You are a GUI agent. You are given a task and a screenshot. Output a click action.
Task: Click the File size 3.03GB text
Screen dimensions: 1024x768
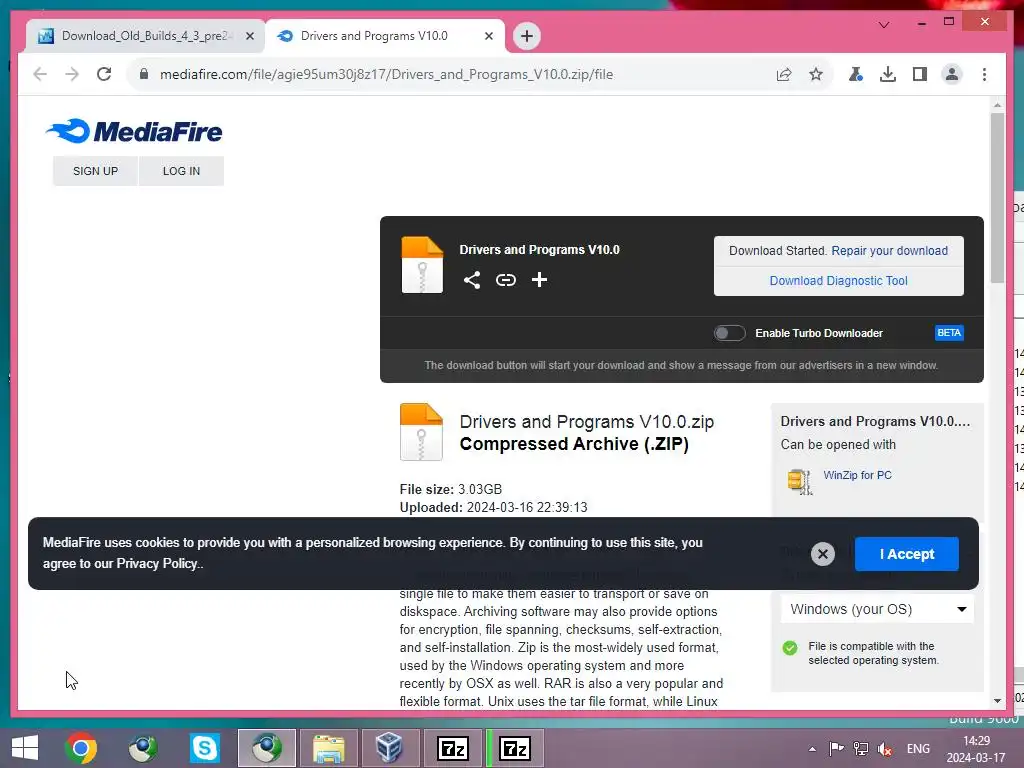pyautogui.click(x=451, y=489)
